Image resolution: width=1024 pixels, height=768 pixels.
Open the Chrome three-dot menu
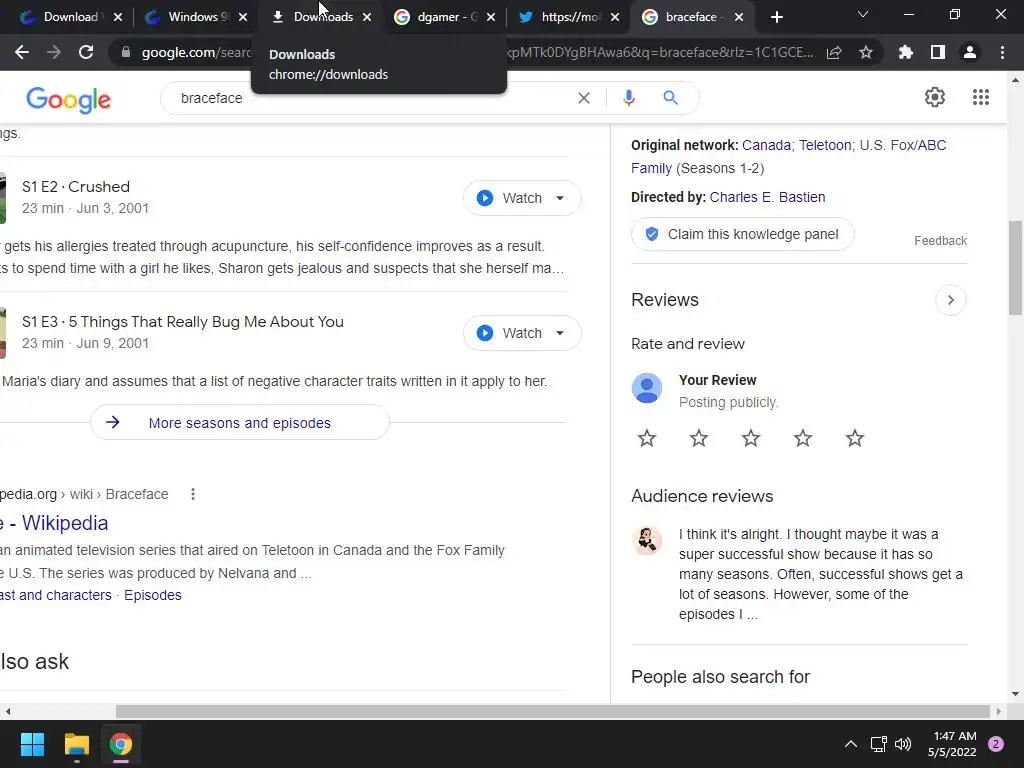click(x=1002, y=52)
